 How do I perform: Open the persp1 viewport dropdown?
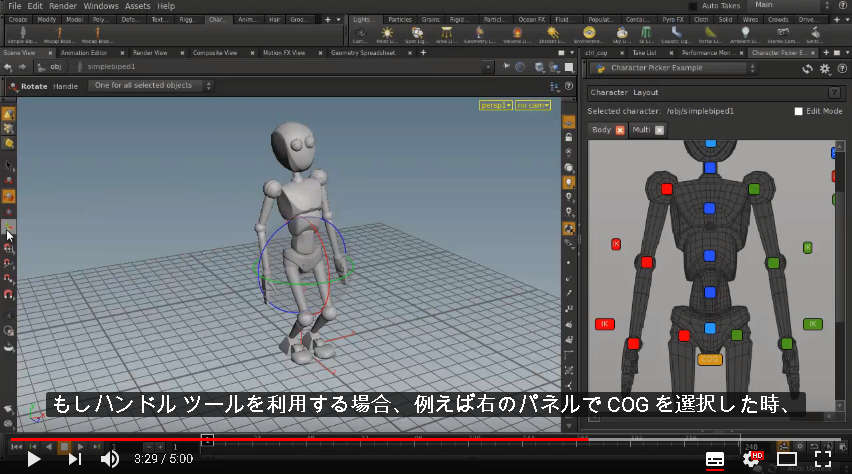496,105
